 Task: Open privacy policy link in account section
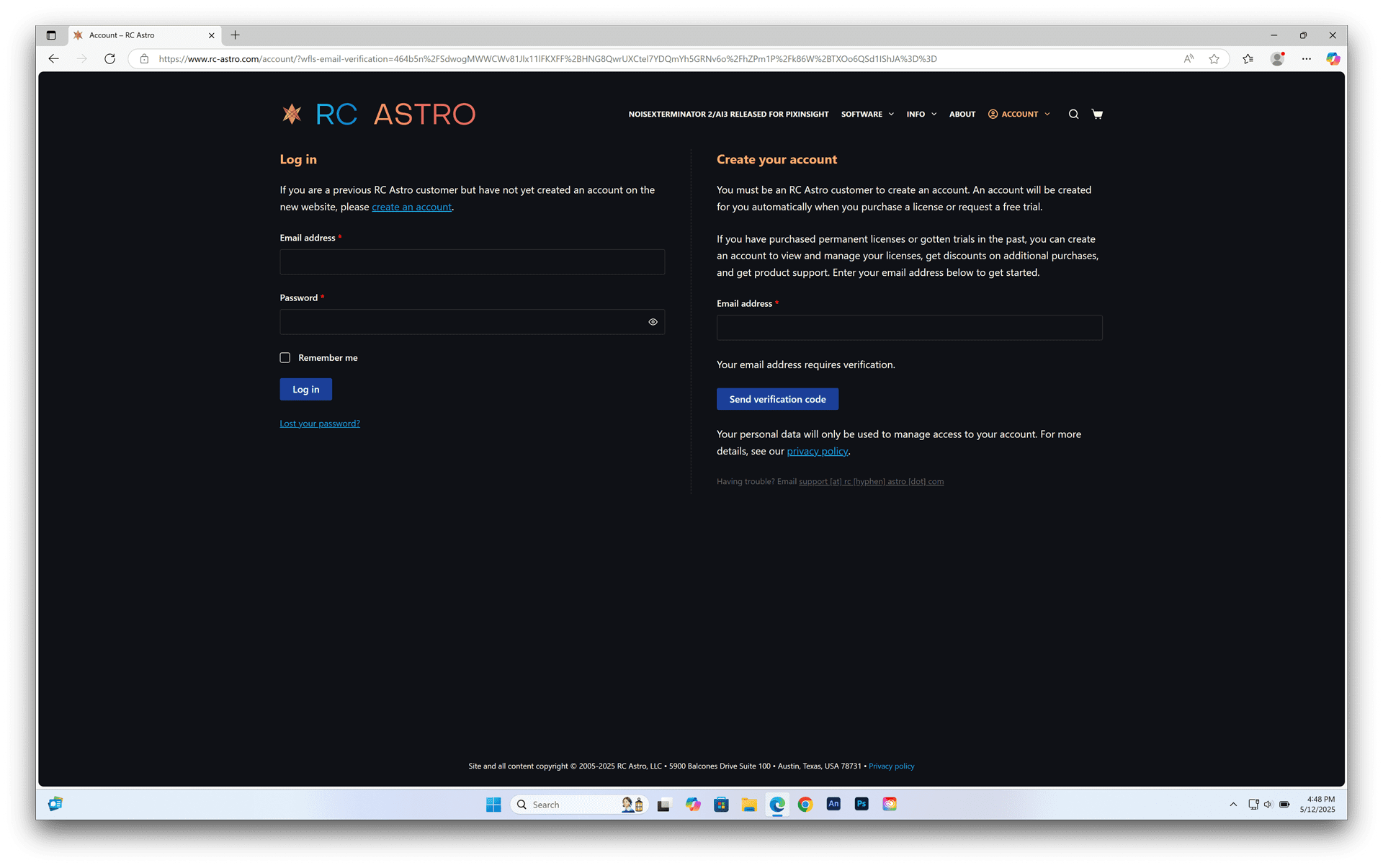817,451
